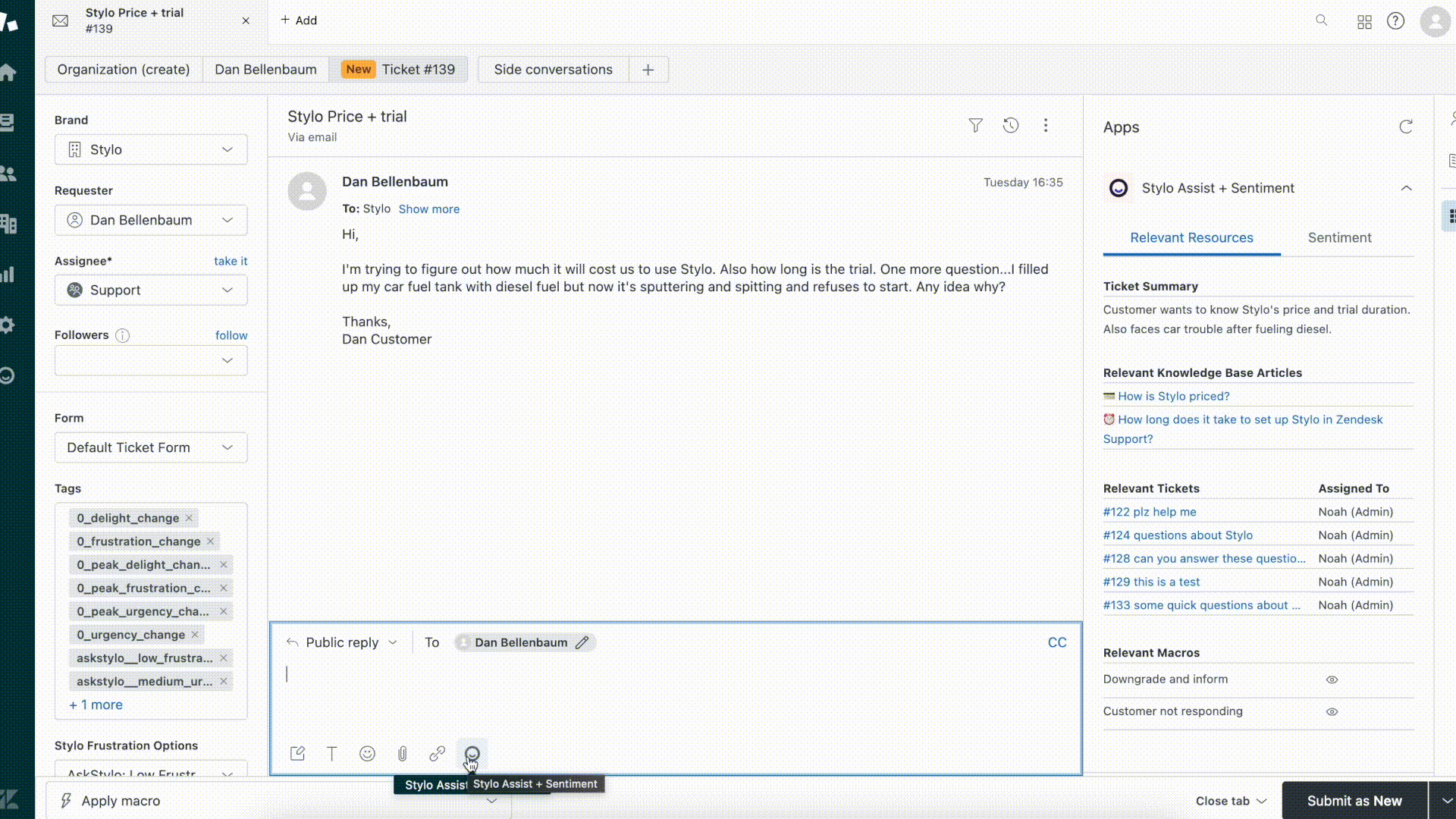Image resolution: width=1456 pixels, height=819 pixels.
Task: Click Stylo Assist icon in editor toolbar
Action: click(x=472, y=754)
